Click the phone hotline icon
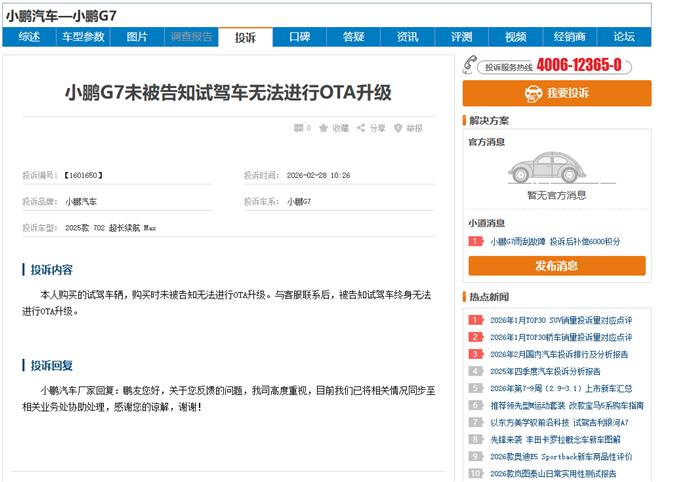The image size is (700, 482). tap(470, 66)
